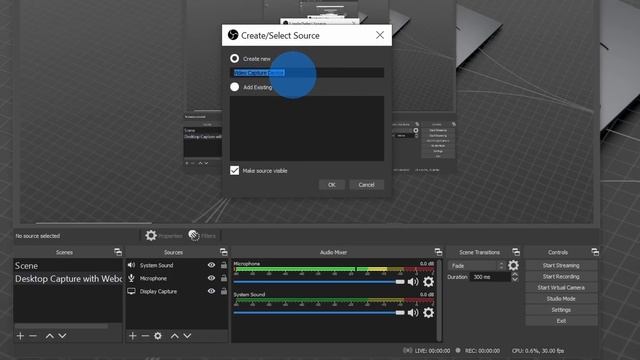This screenshot has height=360, width=640.
Task: Click the OBS logo in dialog title
Action: (x=233, y=35)
